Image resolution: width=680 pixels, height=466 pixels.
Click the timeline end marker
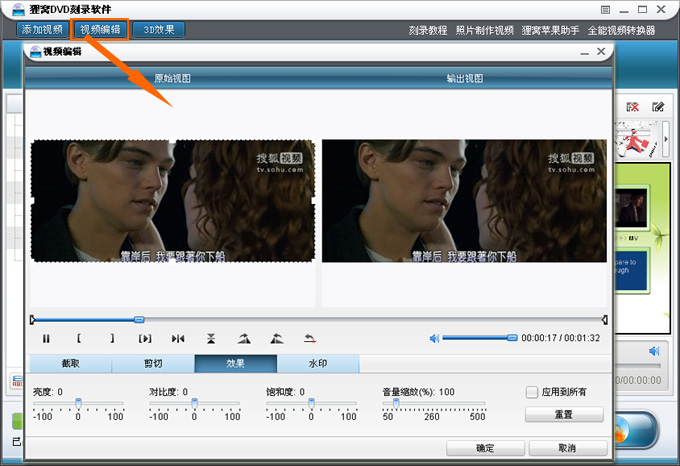coord(605,320)
